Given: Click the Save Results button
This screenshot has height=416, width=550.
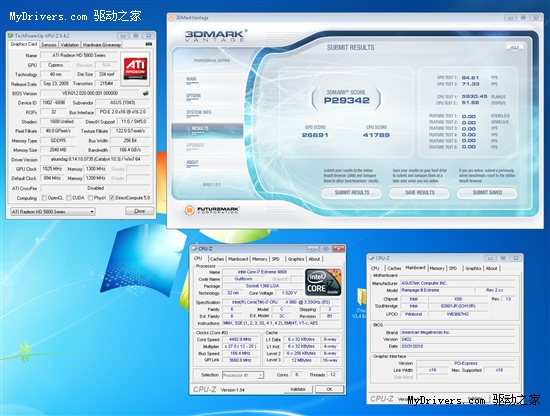Looking at the screenshot, I should (x=420, y=193).
